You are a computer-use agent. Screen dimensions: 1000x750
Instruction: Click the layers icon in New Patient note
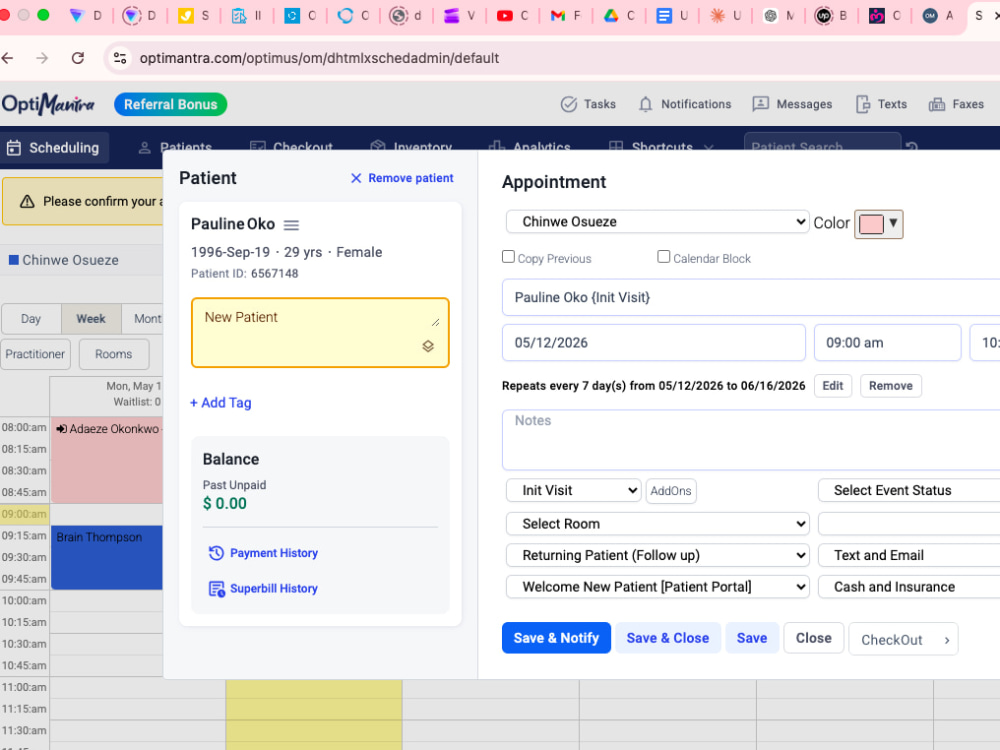pyautogui.click(x=428, y=346)
